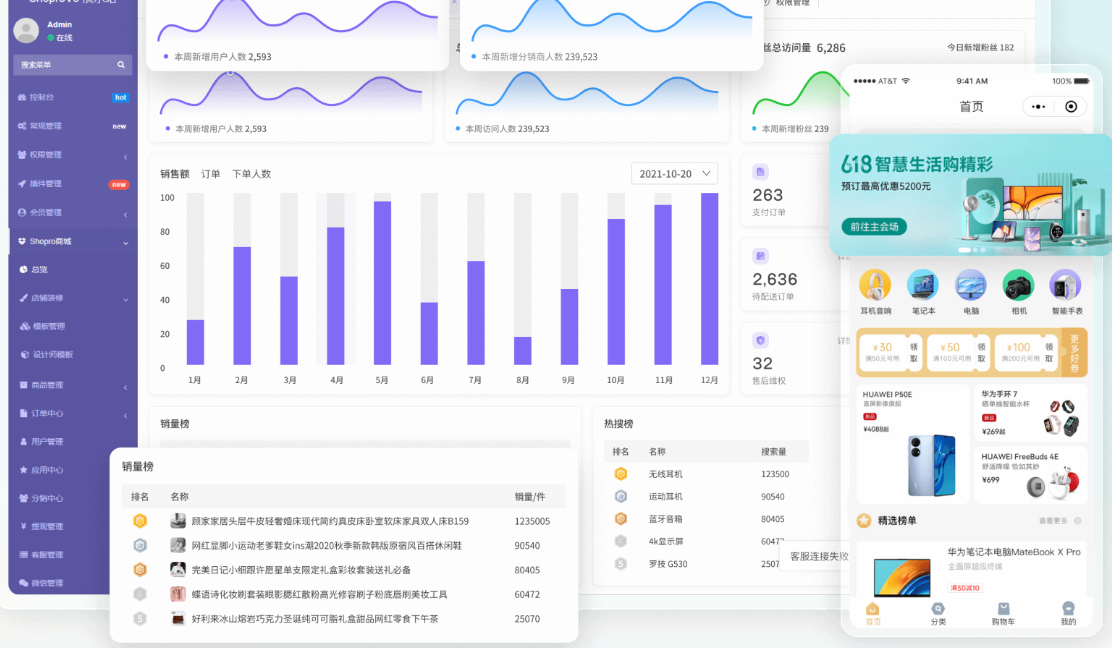This screenshot has width=1112, height=648.
Task: Click the mini-program circular close icon
Action: (1071, 107)
